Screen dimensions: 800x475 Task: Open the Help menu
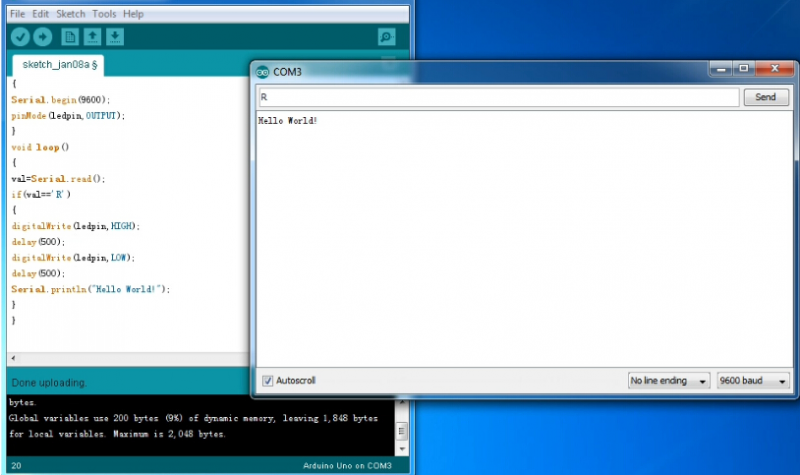click(x=134, y=14)
